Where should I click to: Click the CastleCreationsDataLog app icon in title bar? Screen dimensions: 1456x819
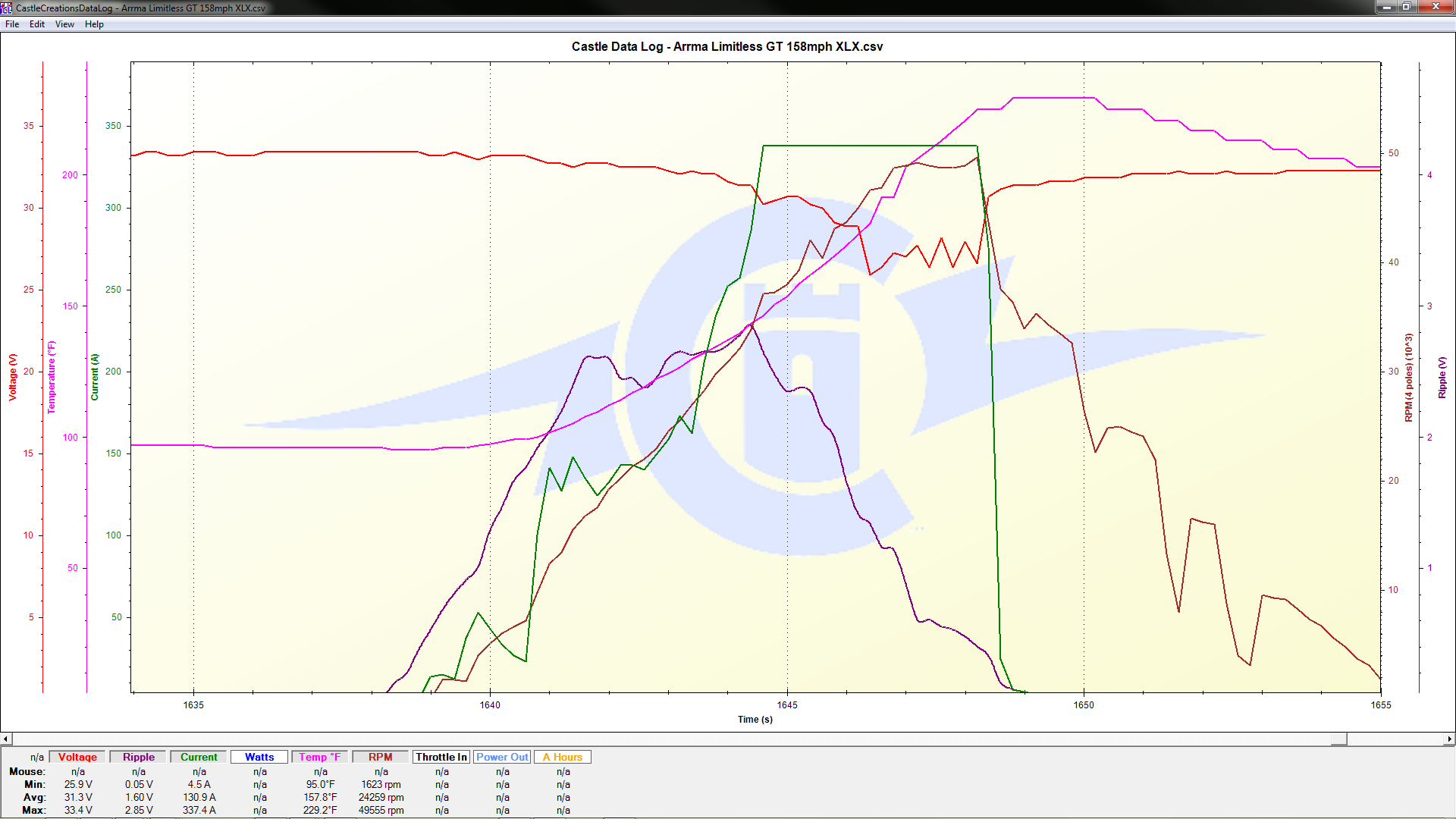(x=7, y=8)
